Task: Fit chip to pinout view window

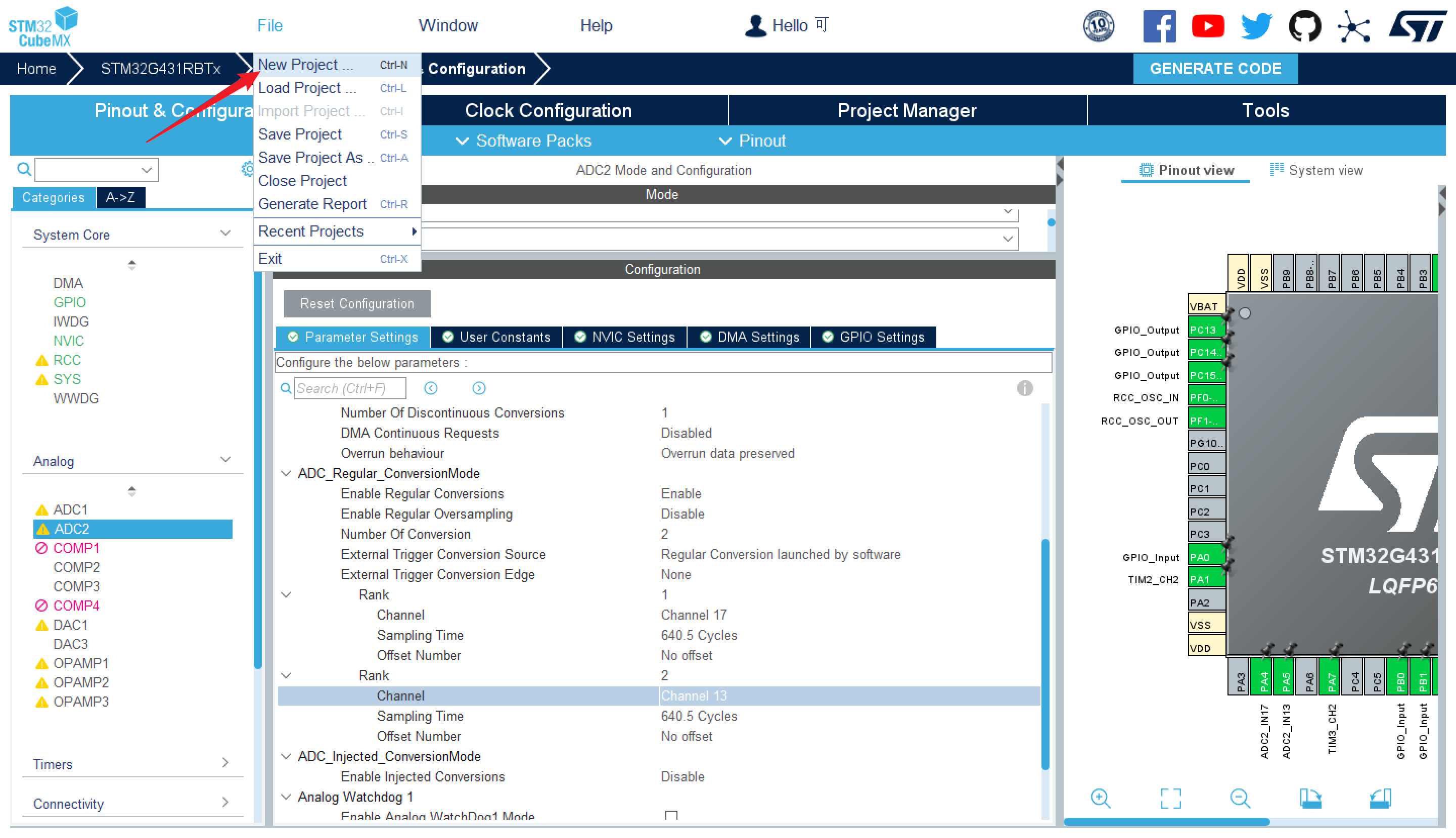Action: (x=1170, y=798)
